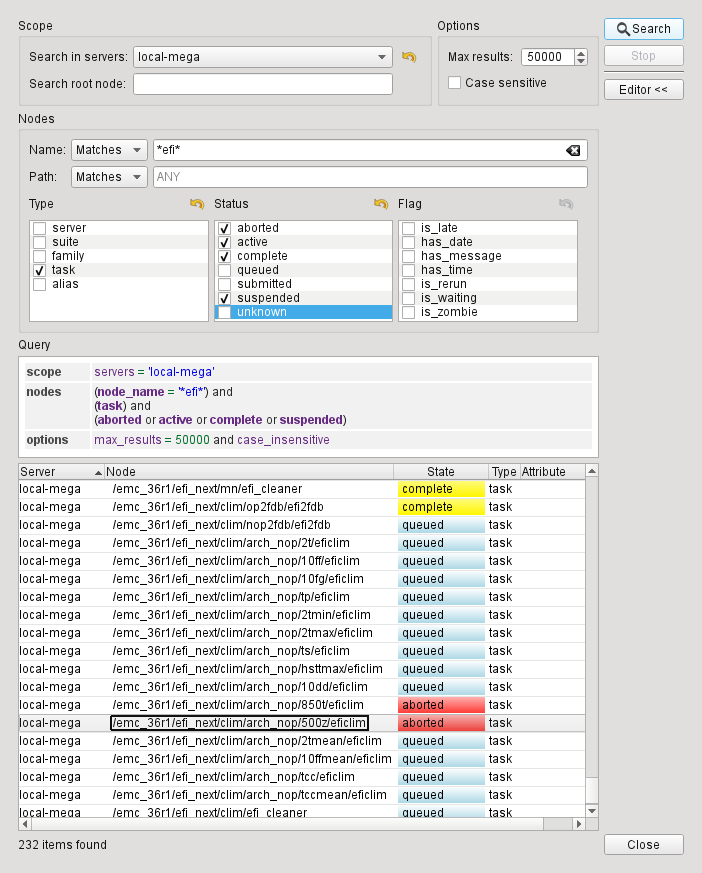The image size is (702, 873).
Task: Clear the Name filter text
Action: [x=572, y=150]
